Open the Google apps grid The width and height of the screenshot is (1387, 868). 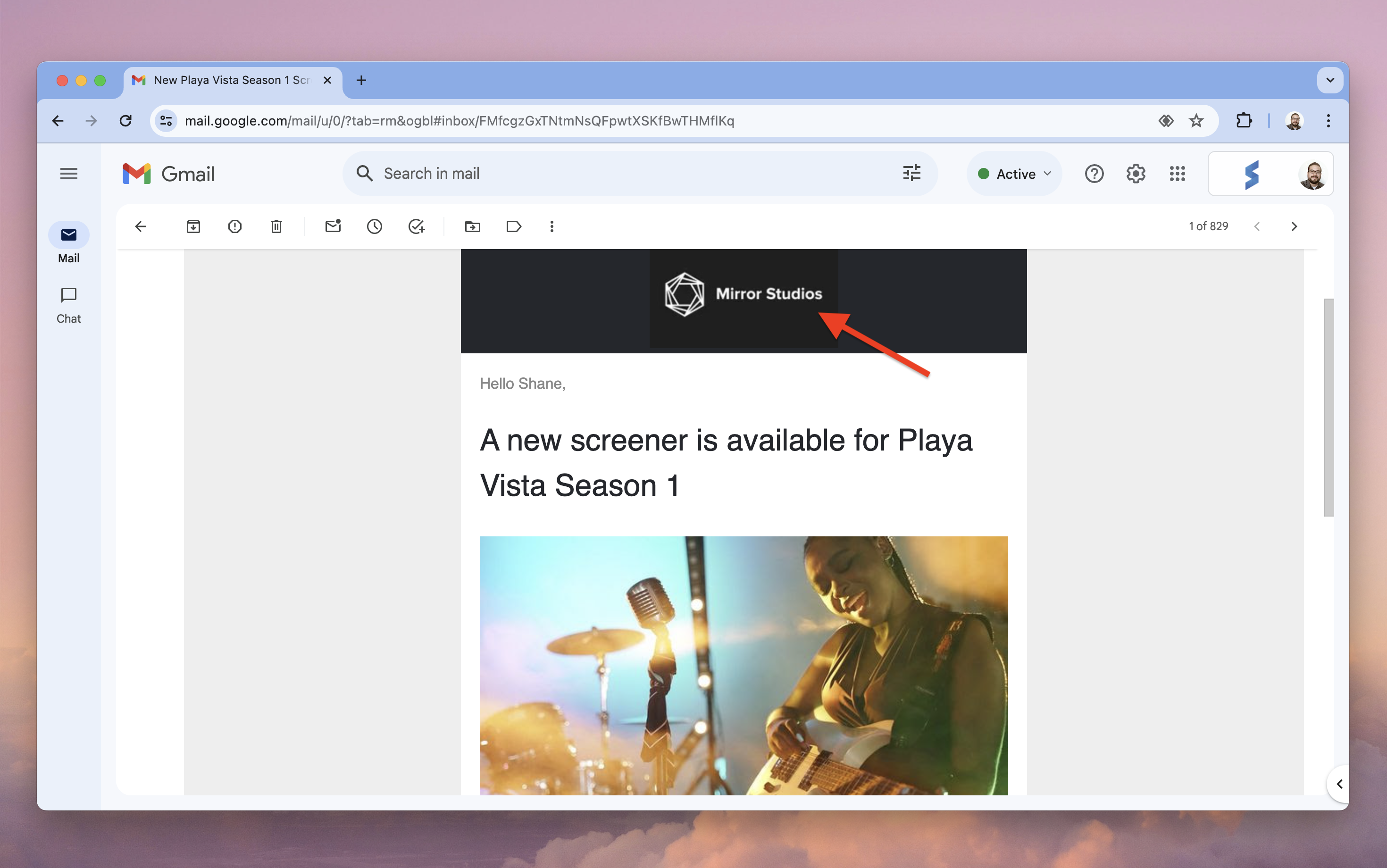pos(1177,174)
